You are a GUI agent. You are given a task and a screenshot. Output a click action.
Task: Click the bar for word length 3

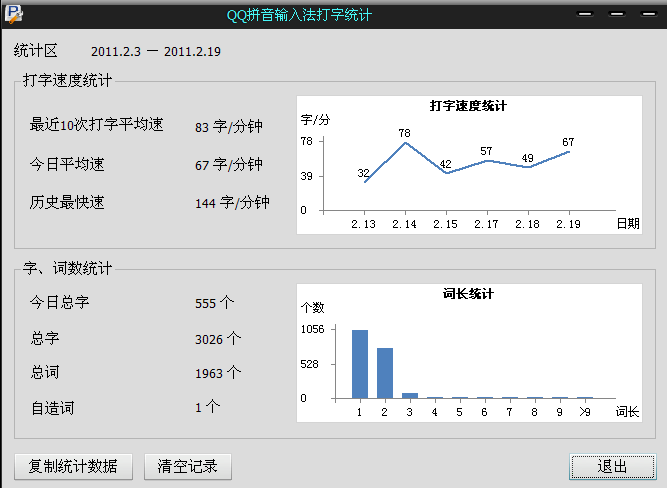tap(410, 396)
